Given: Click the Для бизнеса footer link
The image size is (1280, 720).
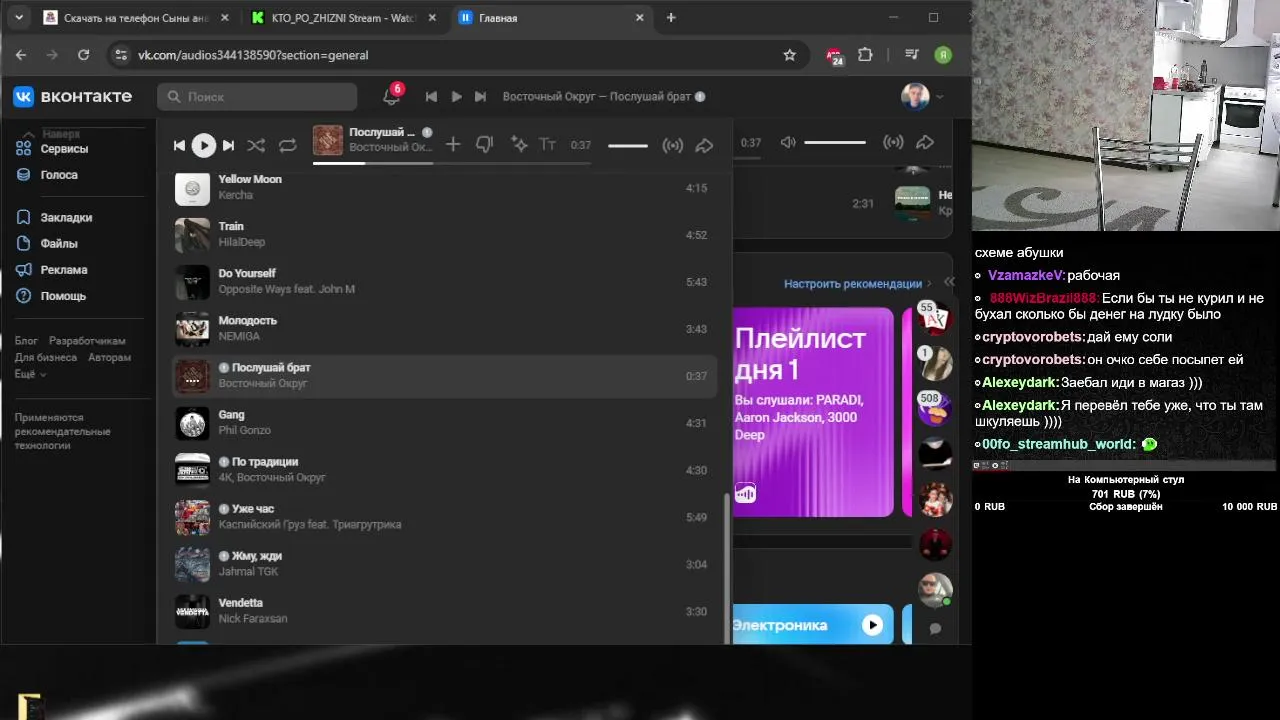Looking at the screenshot, I should point(45,357).
